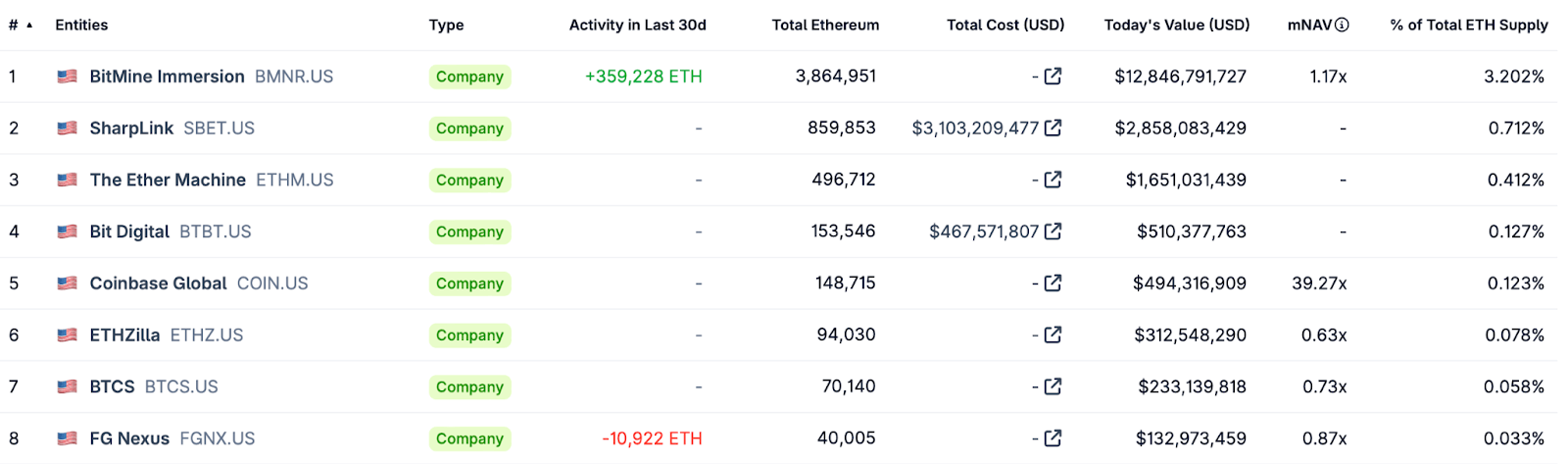The height and width of the screenshot is (464, 1568).
Task: Open external link icon beside Bit Digital cost
Action: click(x=1053, y=232)
